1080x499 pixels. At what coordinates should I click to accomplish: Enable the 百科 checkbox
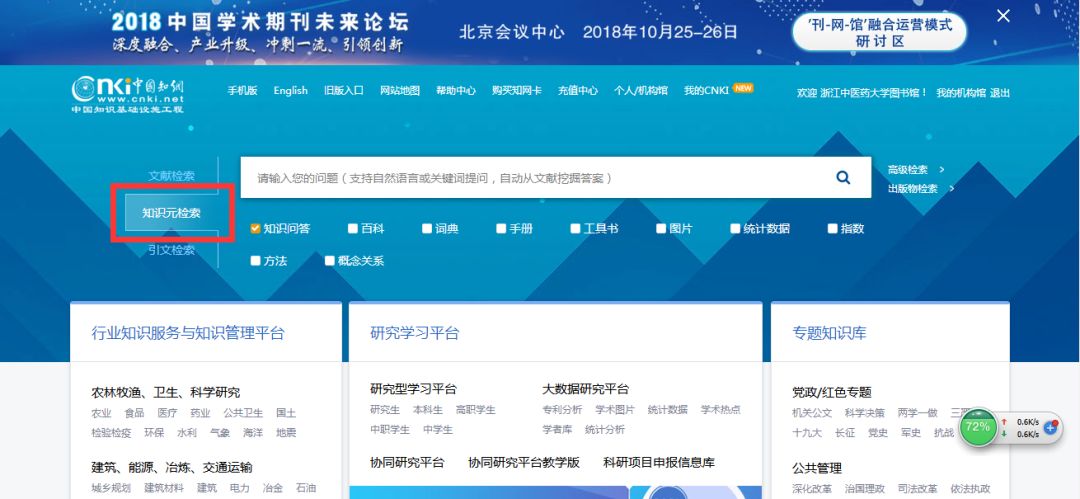pos(353,229)
